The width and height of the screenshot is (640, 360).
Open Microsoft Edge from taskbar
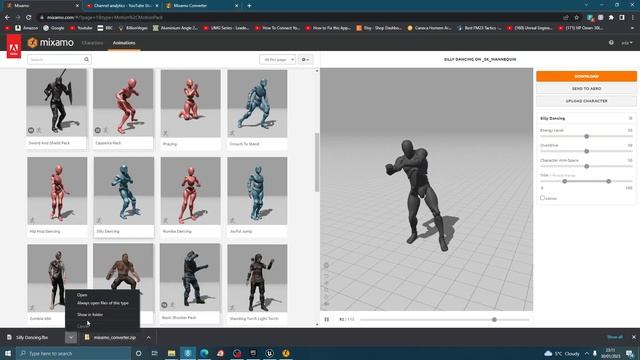(x=204, y=353)
